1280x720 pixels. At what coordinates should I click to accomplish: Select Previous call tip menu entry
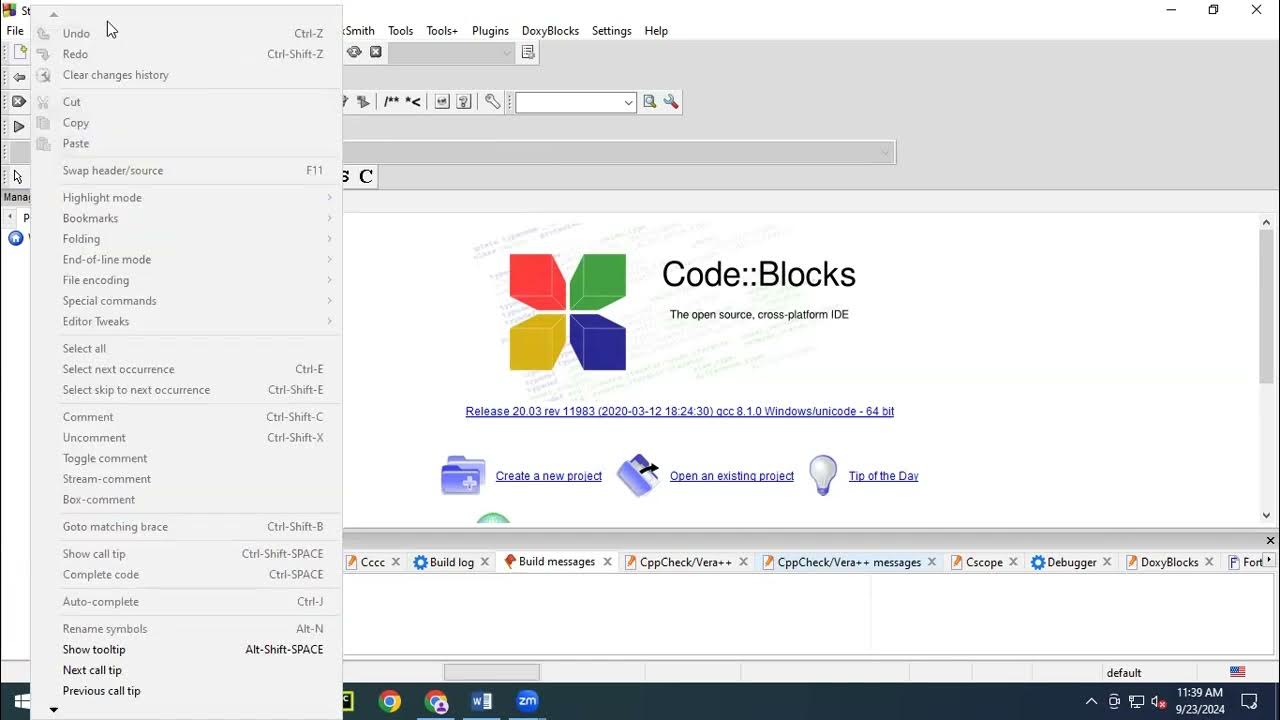coord(187,691)
